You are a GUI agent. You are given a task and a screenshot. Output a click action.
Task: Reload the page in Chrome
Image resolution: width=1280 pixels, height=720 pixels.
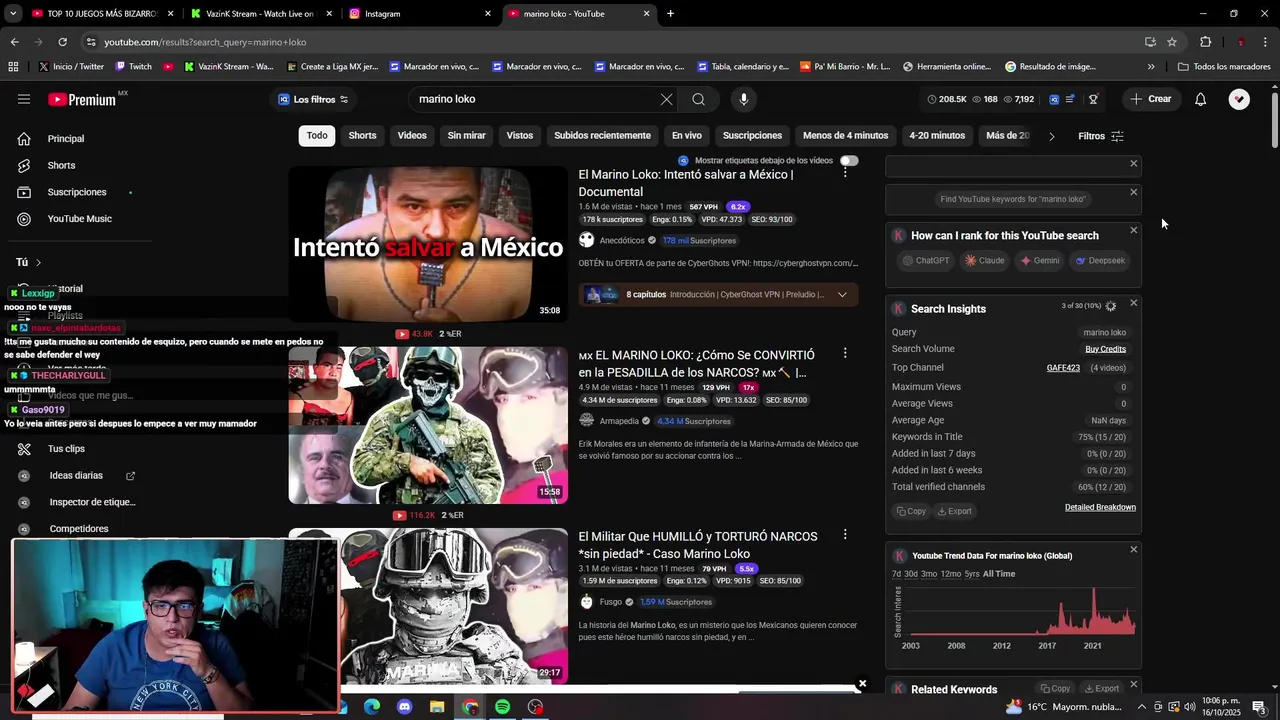(x=62, y=42)
